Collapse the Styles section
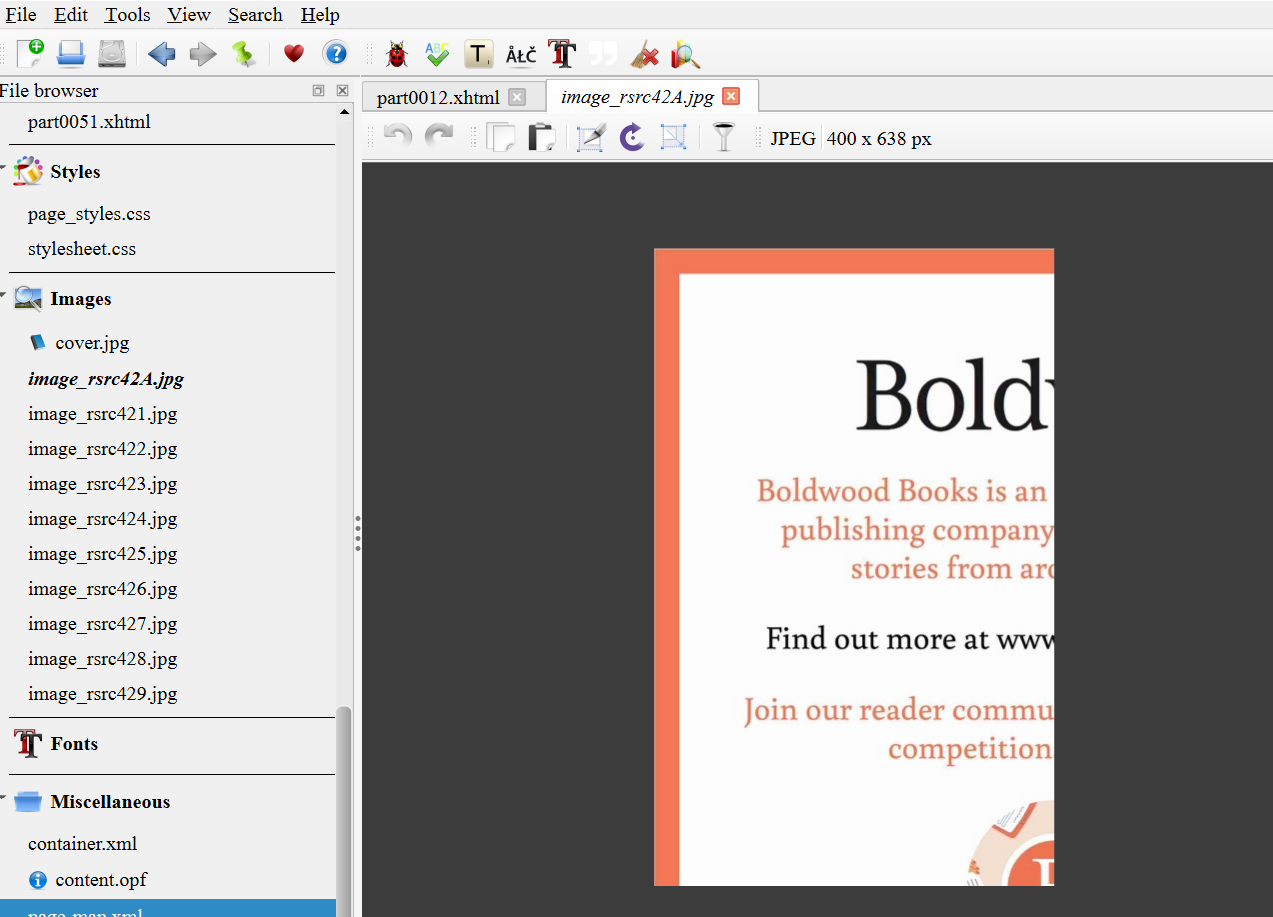Image resolution: width=1273 pixels, height=917 pixels. coord(4,166)
